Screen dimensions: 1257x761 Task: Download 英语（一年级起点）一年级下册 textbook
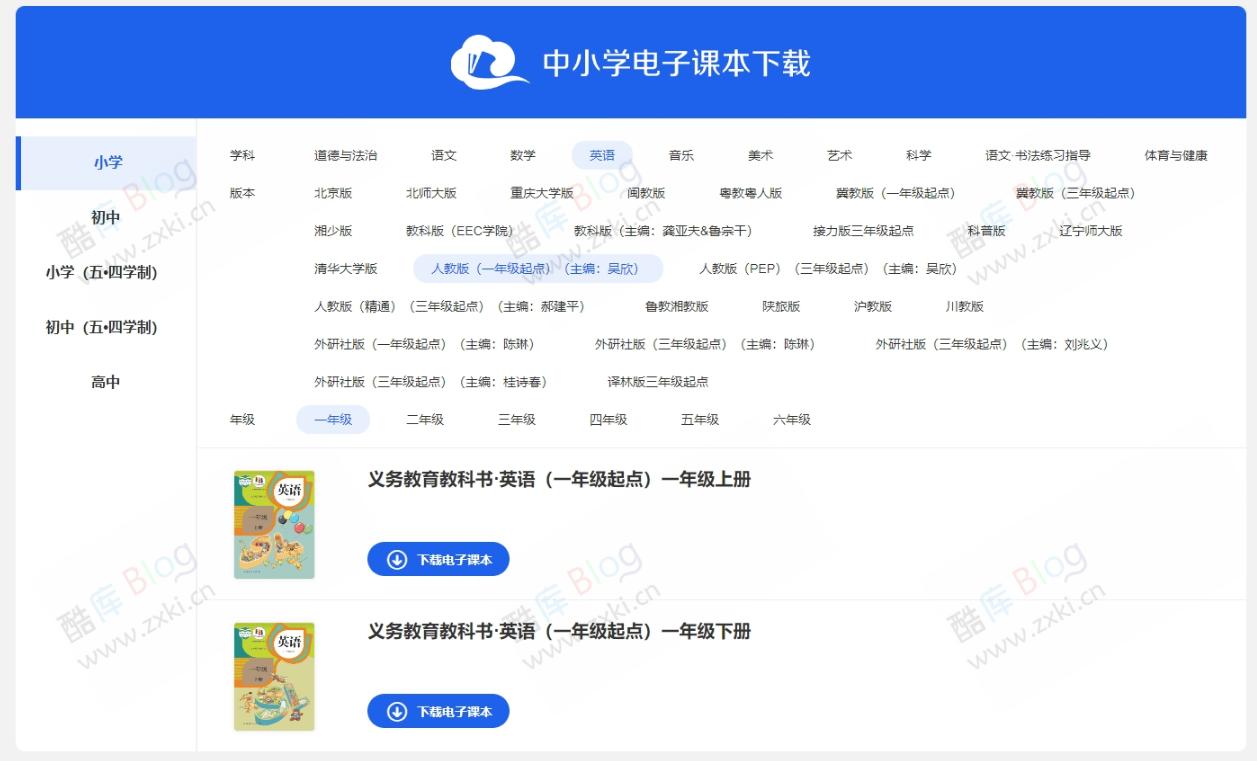(437, 711)
